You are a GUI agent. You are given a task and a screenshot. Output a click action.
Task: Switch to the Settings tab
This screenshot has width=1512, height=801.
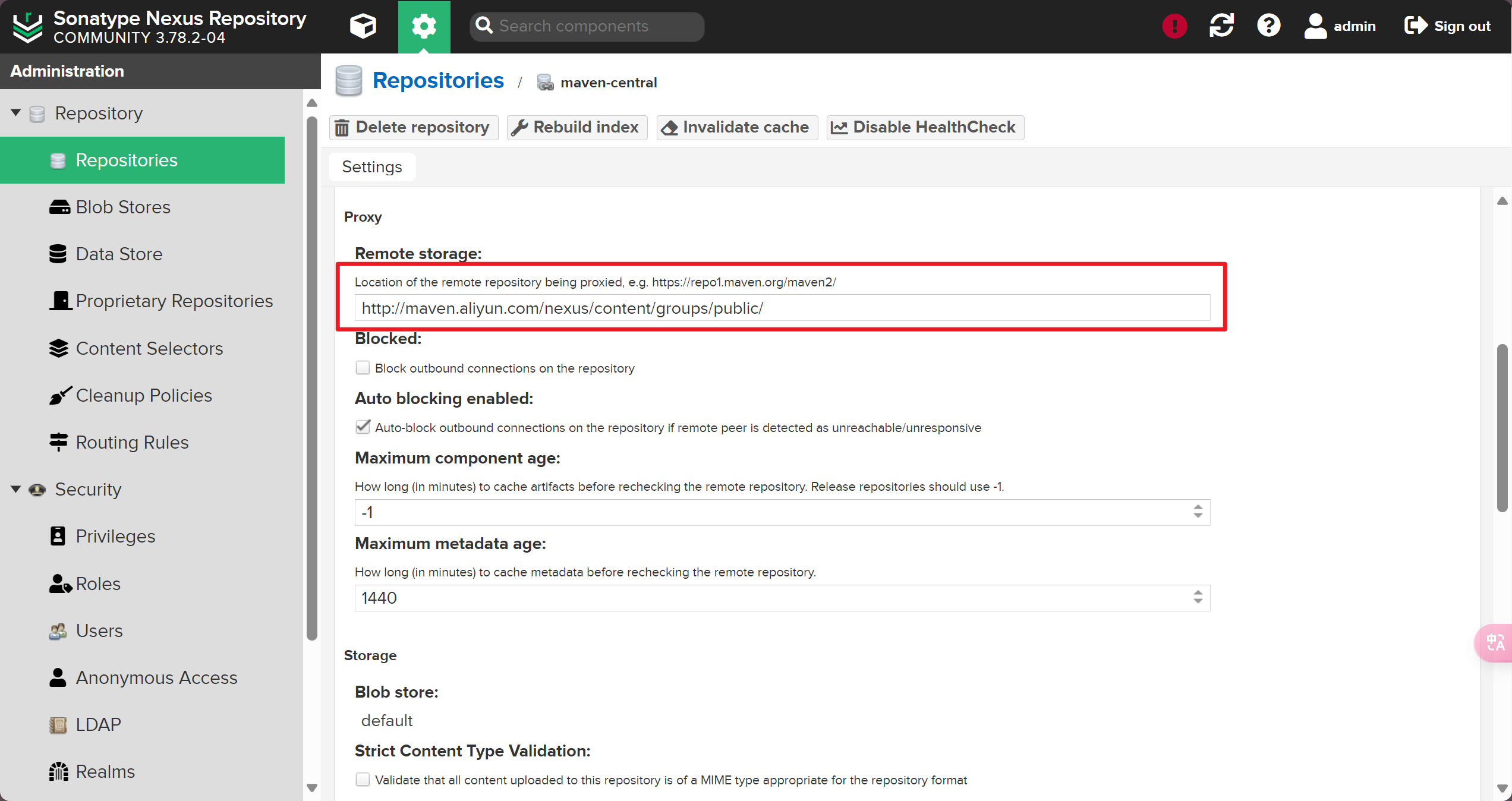pyautogui.click(x=372, y=167)
